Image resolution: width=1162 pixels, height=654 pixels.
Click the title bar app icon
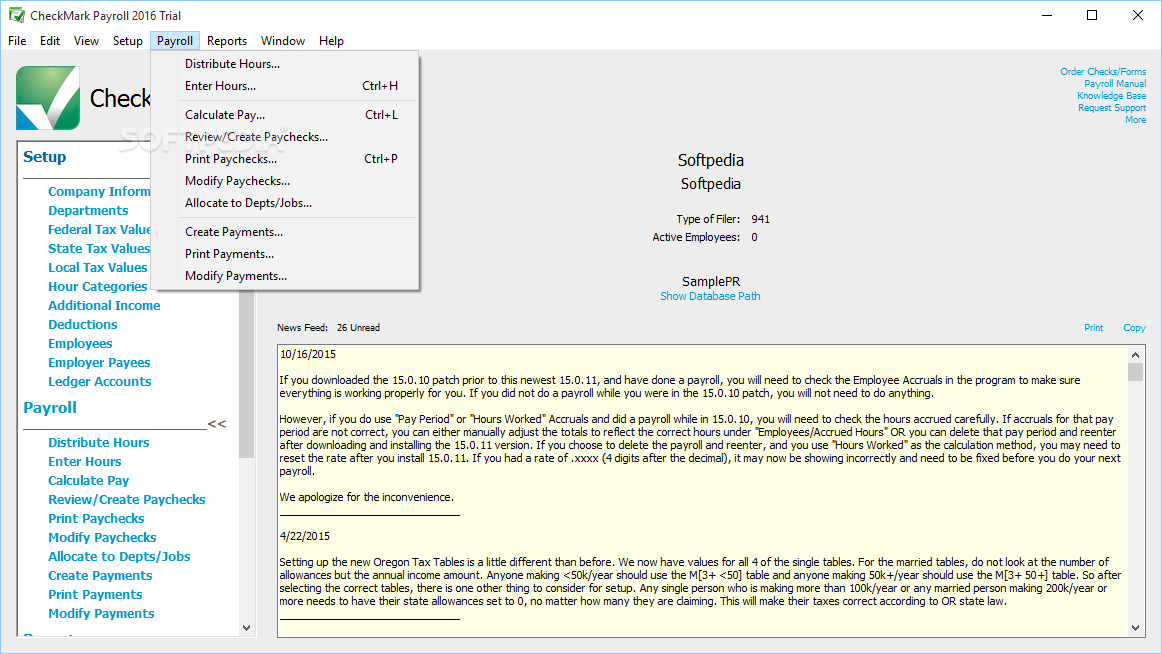pyautogui.click(x=16, y=15)
